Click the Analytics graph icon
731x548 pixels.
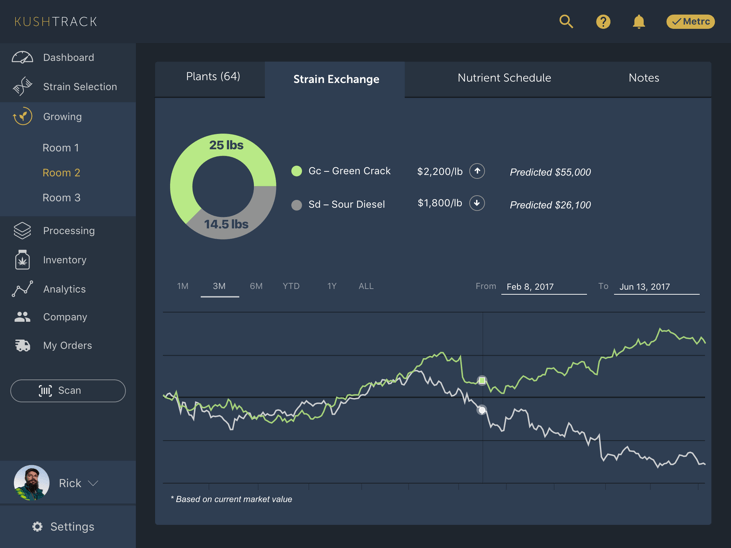tap(22, 289)
